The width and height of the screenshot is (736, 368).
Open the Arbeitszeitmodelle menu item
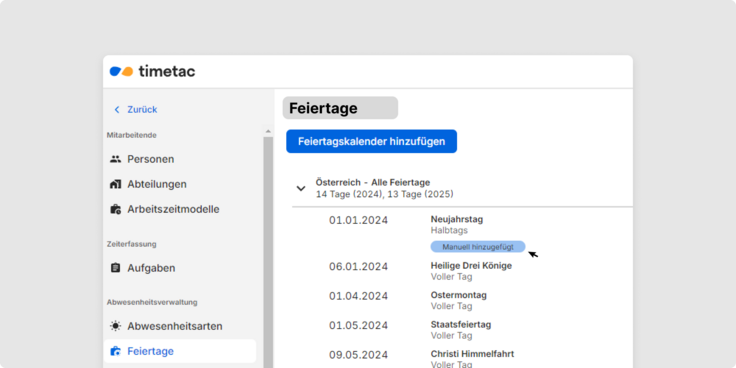tap(173, 209)
